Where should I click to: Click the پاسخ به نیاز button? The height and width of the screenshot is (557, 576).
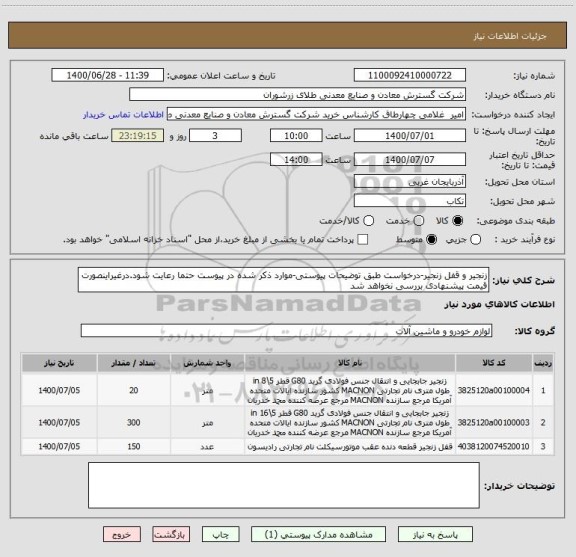(x=435, y=535)
